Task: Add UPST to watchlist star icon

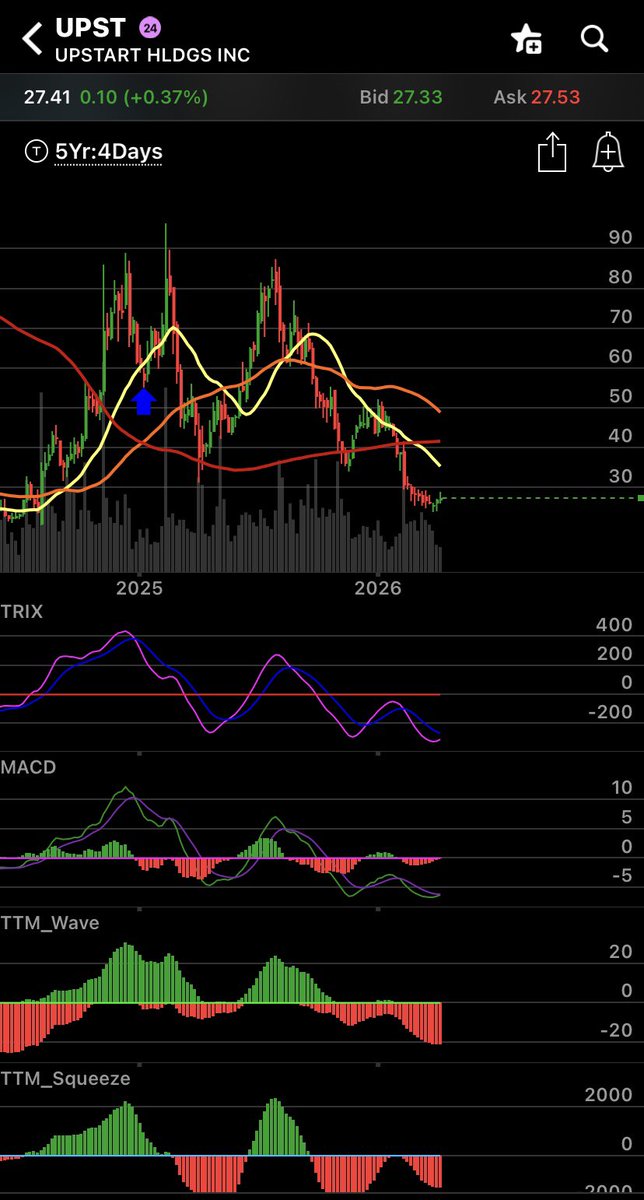Action: tap(527, 39)
